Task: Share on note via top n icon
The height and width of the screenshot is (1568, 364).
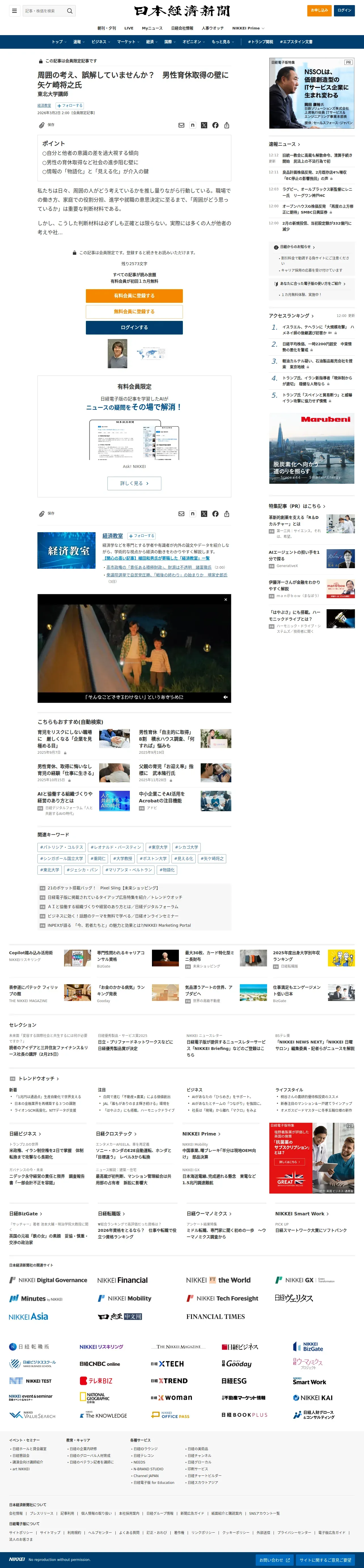Action: 193,125
